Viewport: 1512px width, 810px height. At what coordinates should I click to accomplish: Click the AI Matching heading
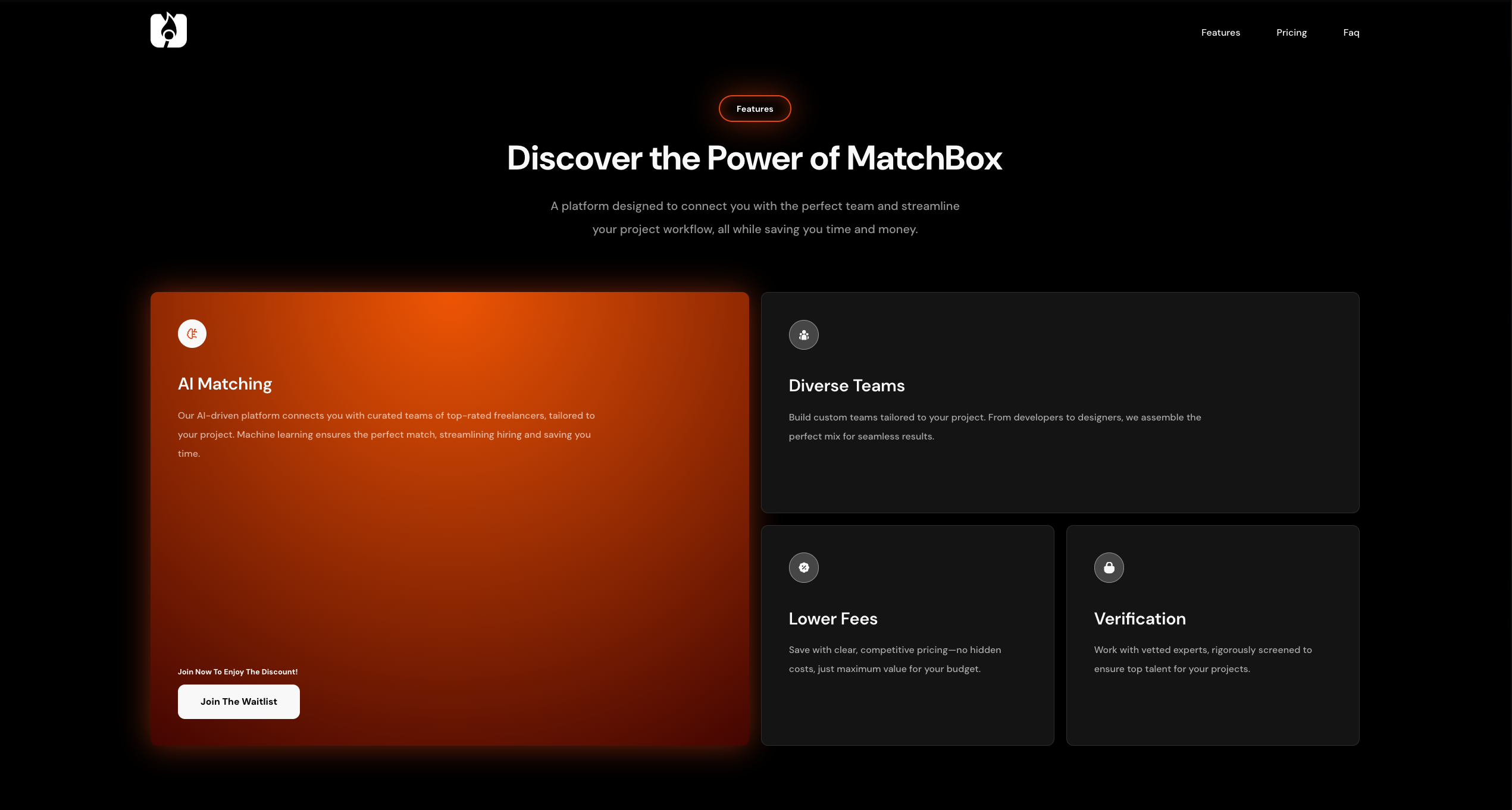[x=225, y=384]
